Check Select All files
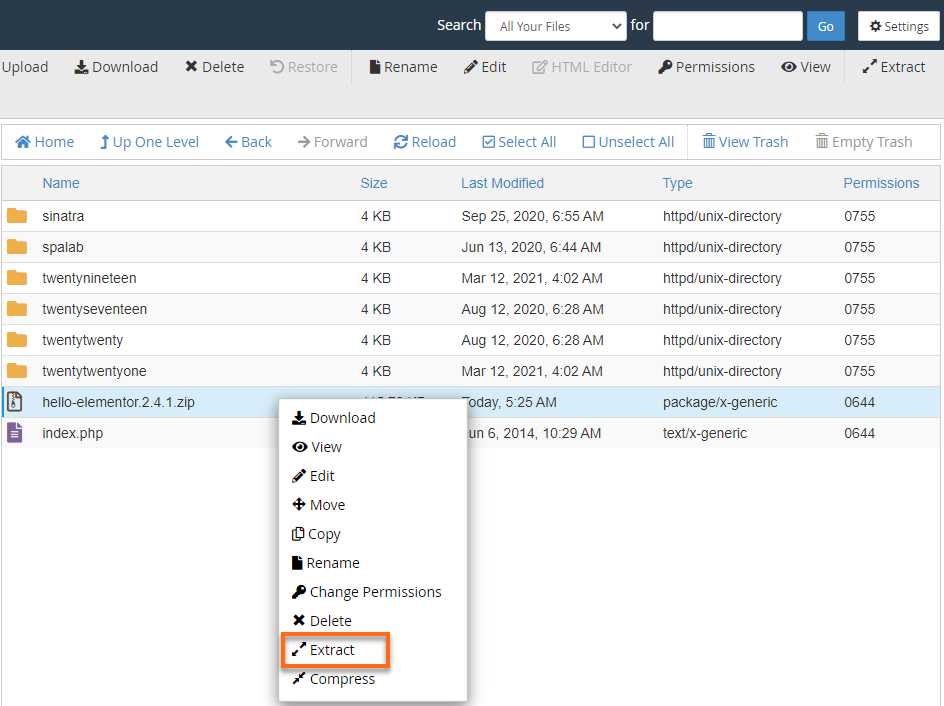Viewport: 944px width, 706px height. [x=519, y=142]
